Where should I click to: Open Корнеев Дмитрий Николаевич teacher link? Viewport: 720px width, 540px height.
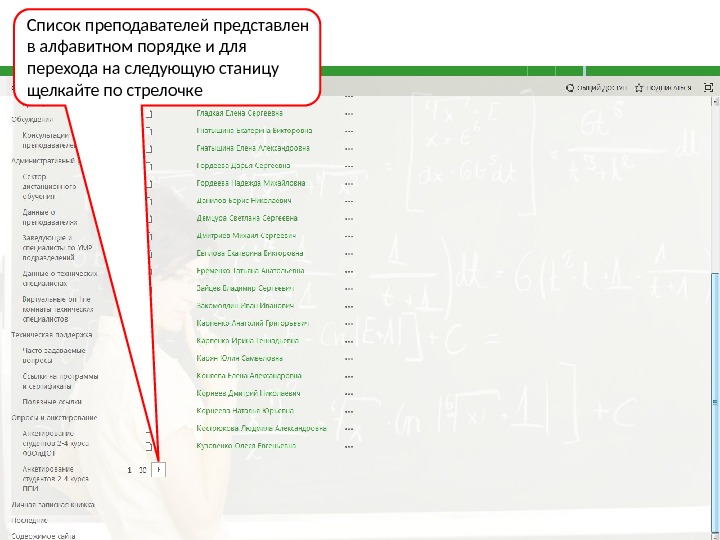[248, 393]
